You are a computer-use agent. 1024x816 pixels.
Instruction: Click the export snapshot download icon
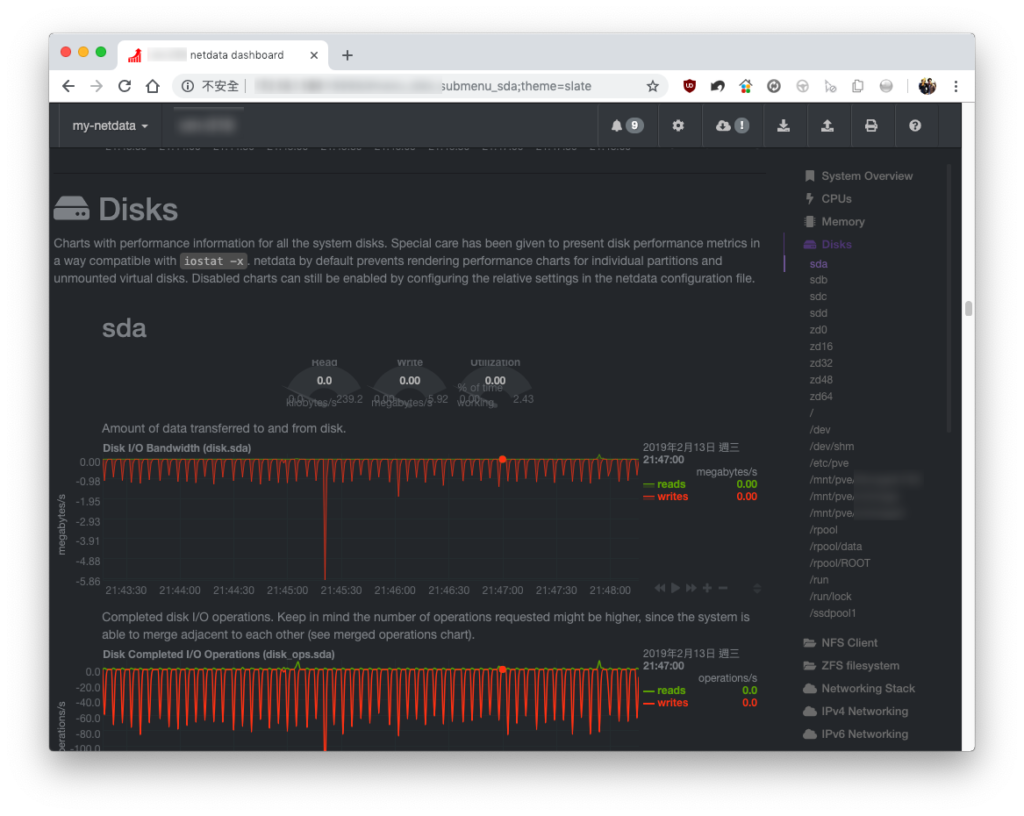click(783, 125)
